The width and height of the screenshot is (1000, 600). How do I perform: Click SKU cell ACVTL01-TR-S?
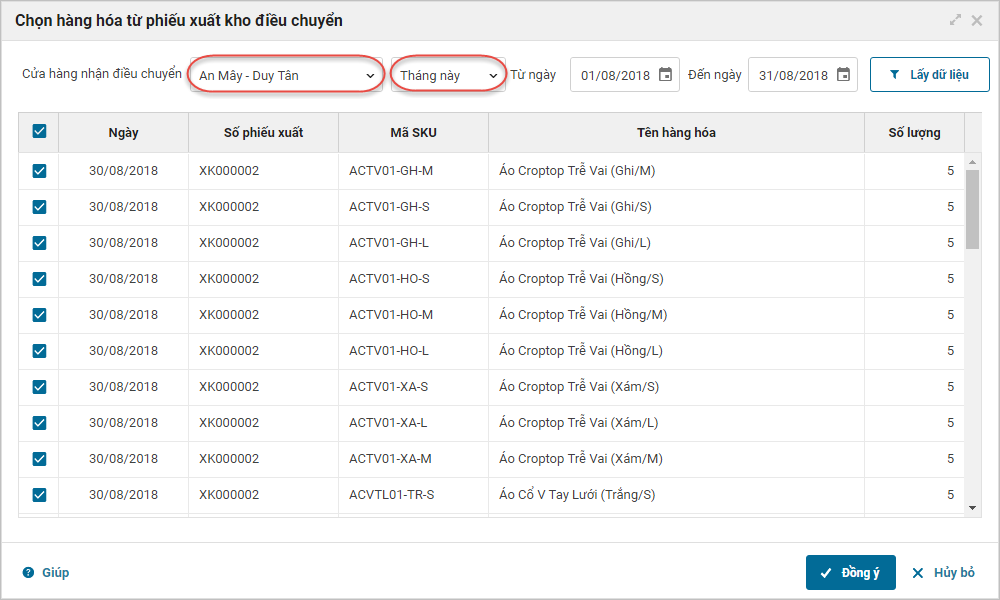(413, 495)
